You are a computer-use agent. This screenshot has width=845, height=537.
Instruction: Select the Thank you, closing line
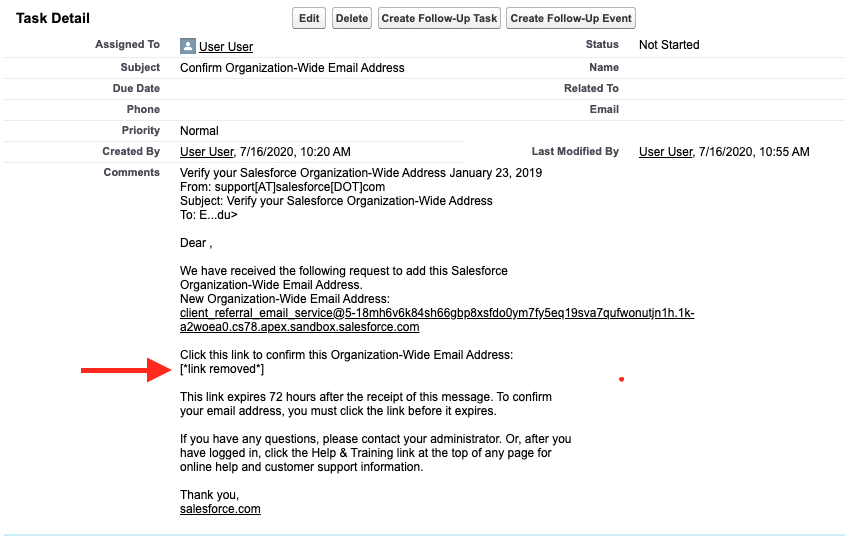[x=209, y=495]
